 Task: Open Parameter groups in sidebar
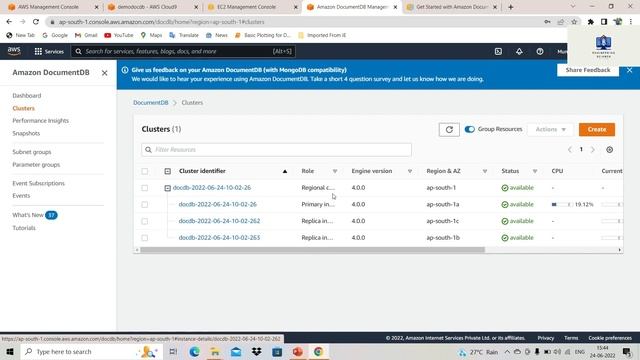click(x=36, y=164)
